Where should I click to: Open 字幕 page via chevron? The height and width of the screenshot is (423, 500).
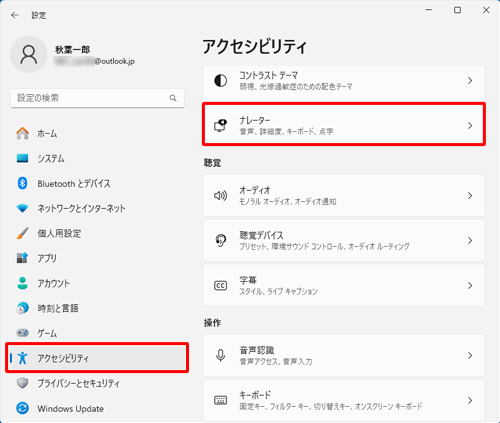click(x=470, y=285)
